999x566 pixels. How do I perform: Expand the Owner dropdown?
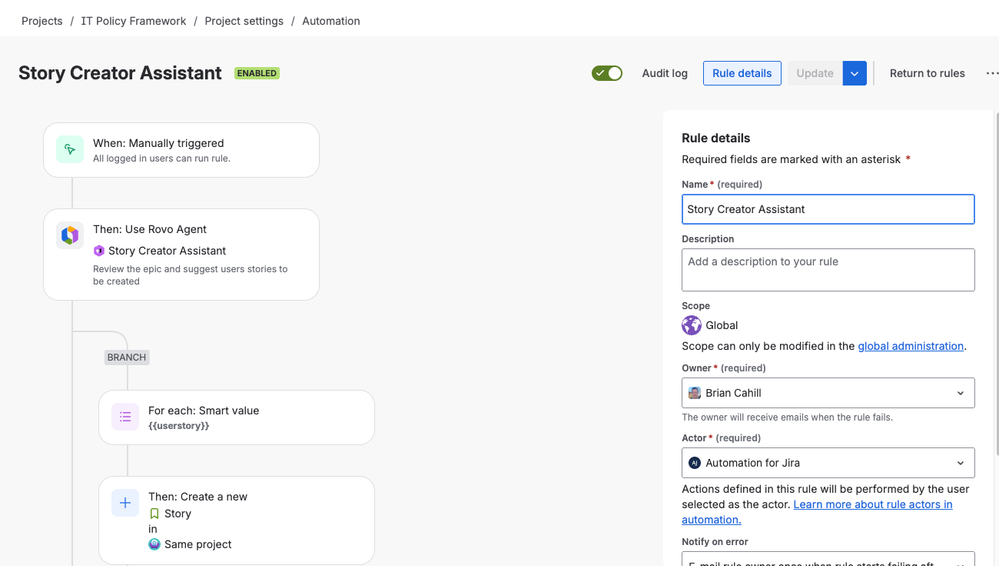[x=960, y=393]
